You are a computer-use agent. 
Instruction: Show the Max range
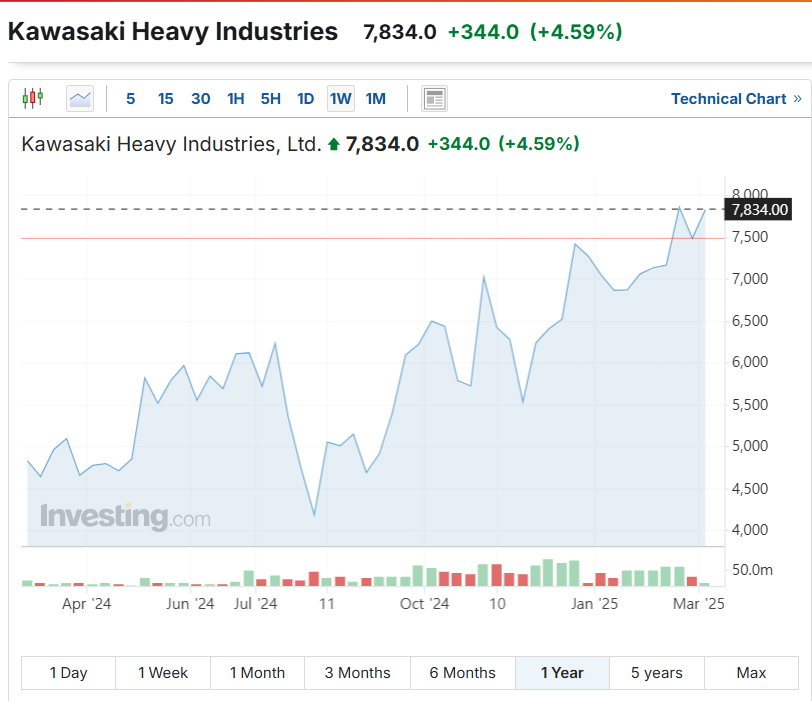(x=751, y=673)
